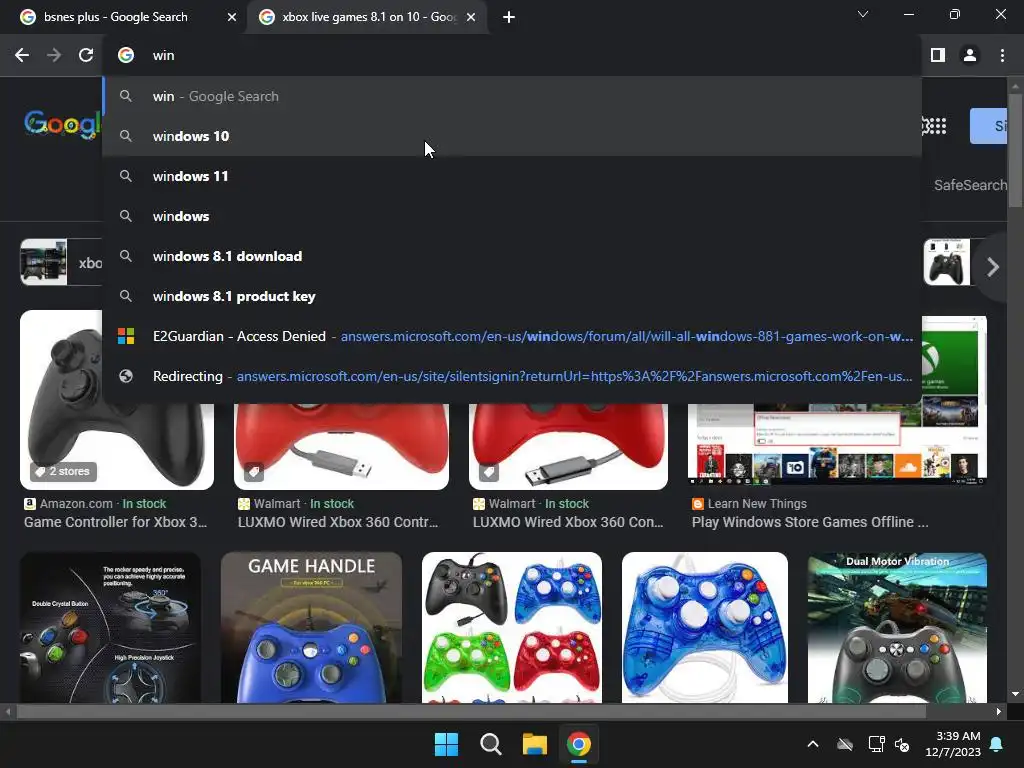Open transparent blue controller image
Viewport: 1024px width, 768px height.
705,628
